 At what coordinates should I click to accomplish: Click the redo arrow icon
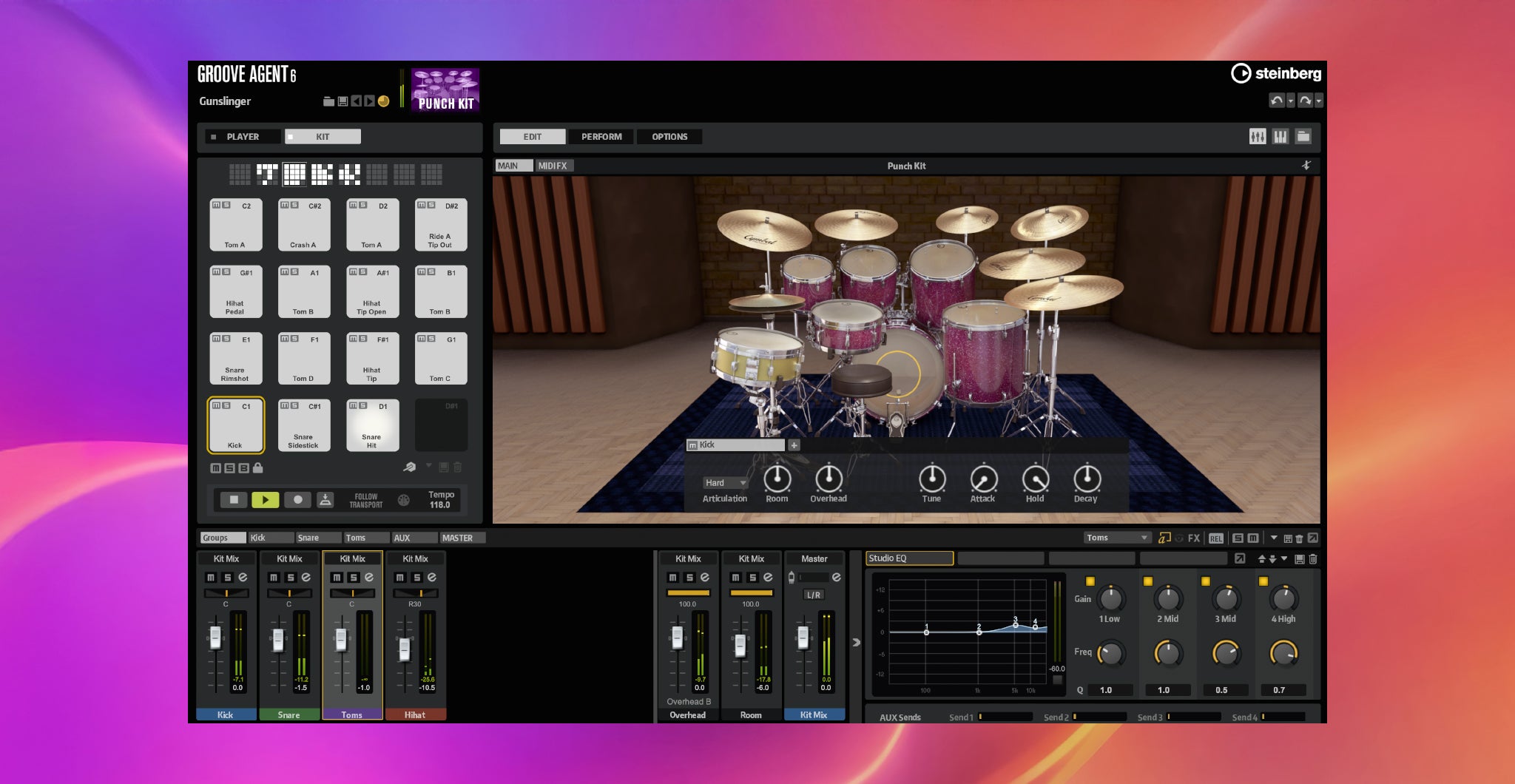[x=1305, y=101]
